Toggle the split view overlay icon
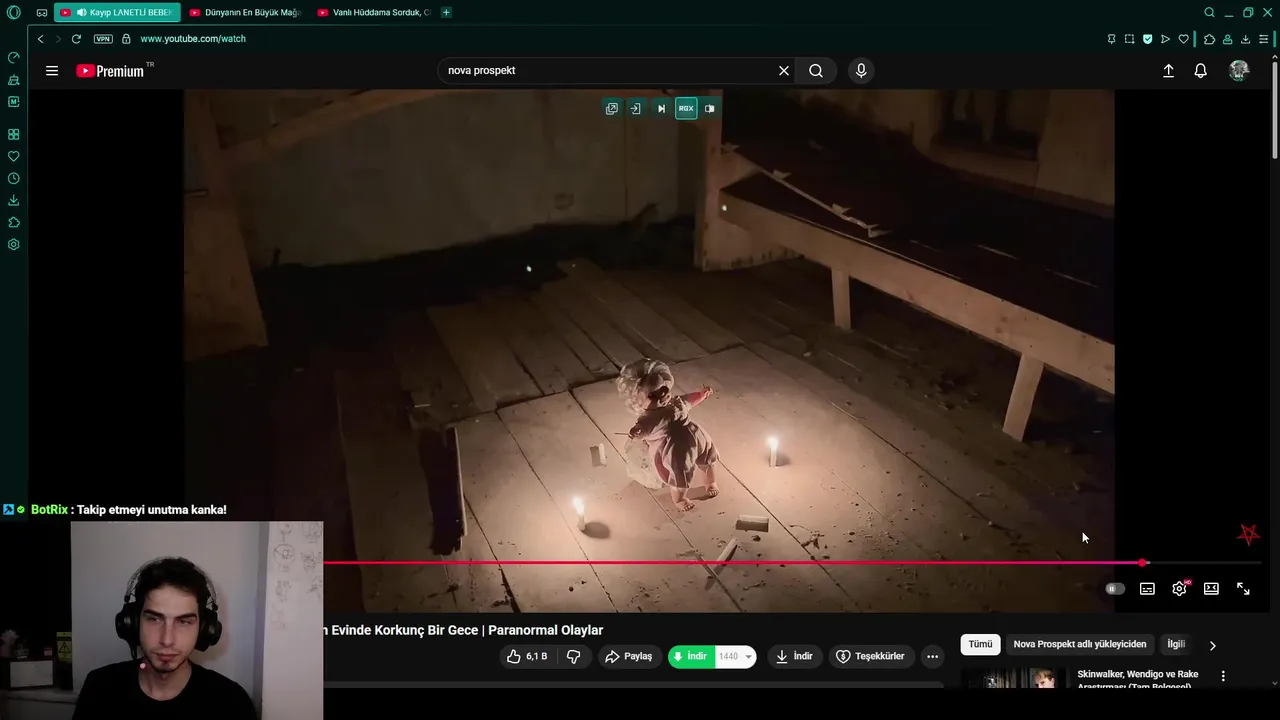 pos(709,108)
